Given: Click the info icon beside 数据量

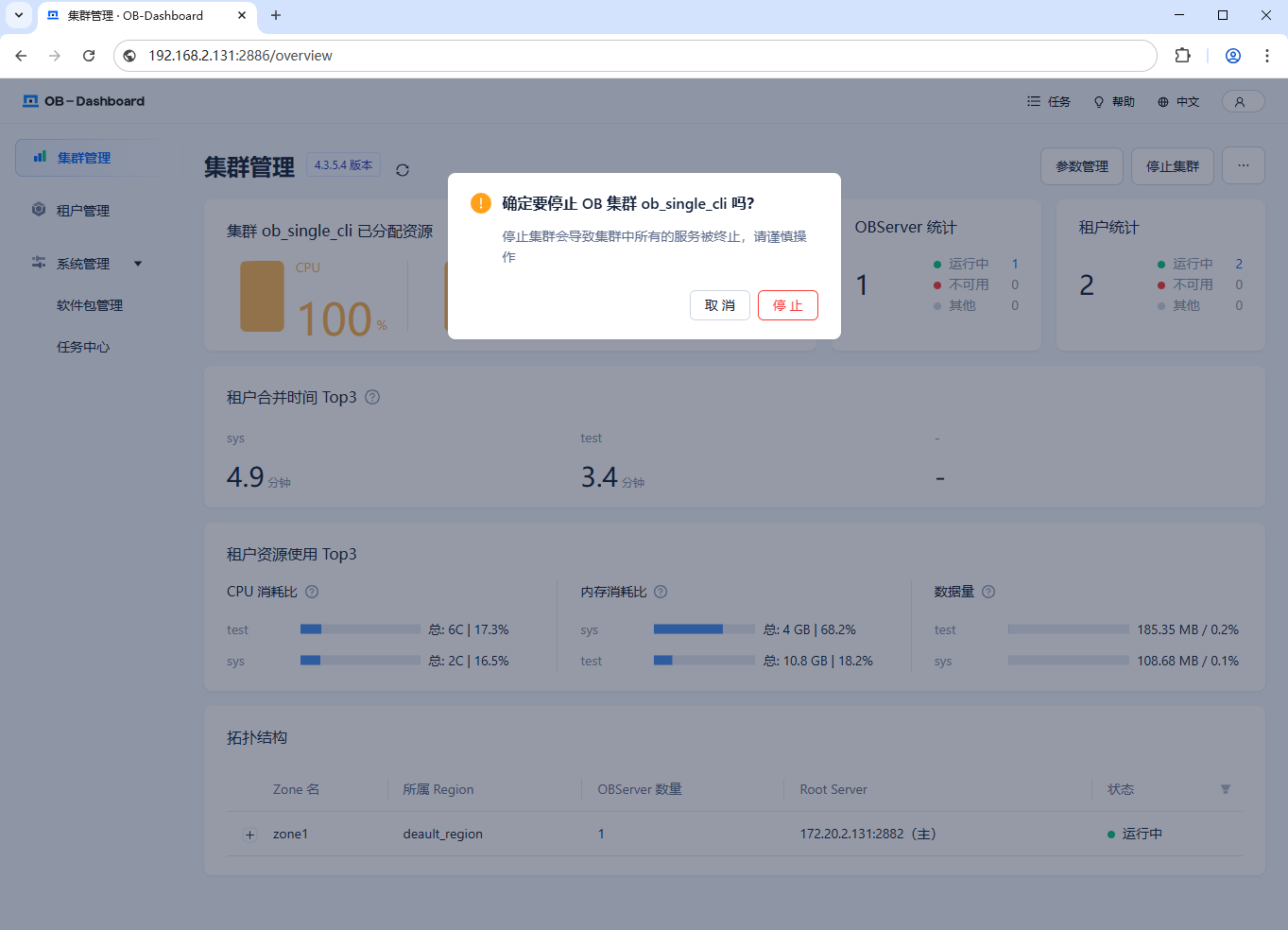Looking at the screenshot, I should 988,592.
